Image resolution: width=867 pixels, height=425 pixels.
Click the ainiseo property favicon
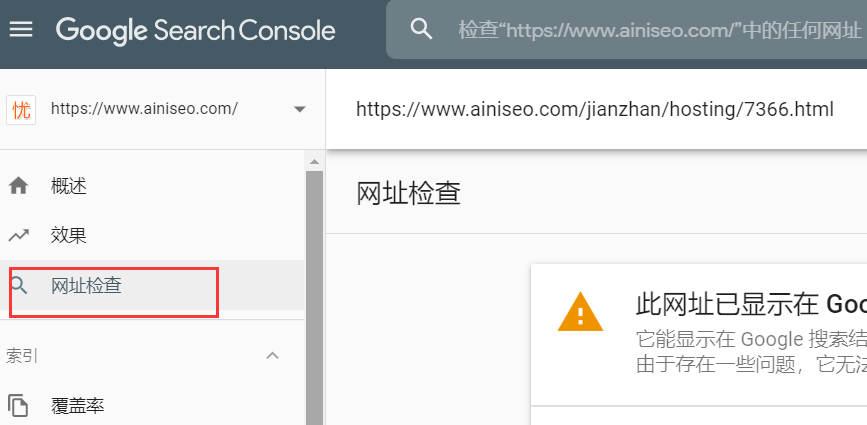[x=21, y=109]
